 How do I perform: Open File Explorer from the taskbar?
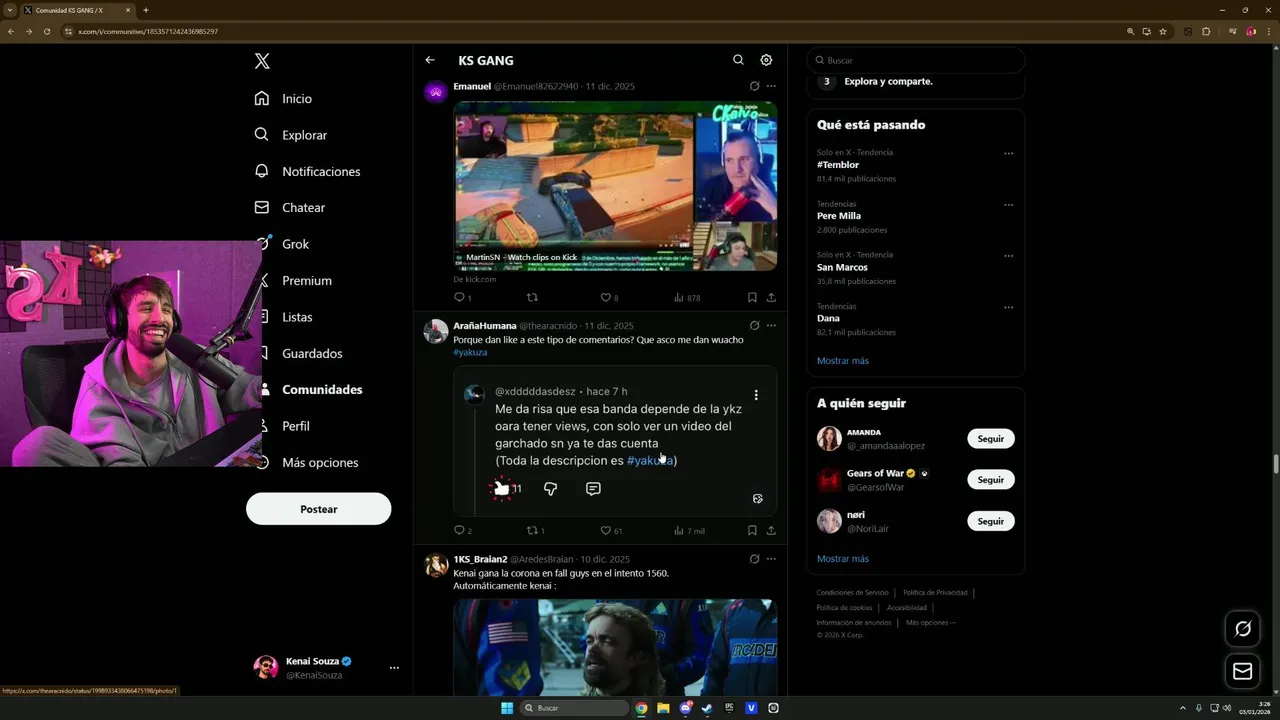[663, 708]
